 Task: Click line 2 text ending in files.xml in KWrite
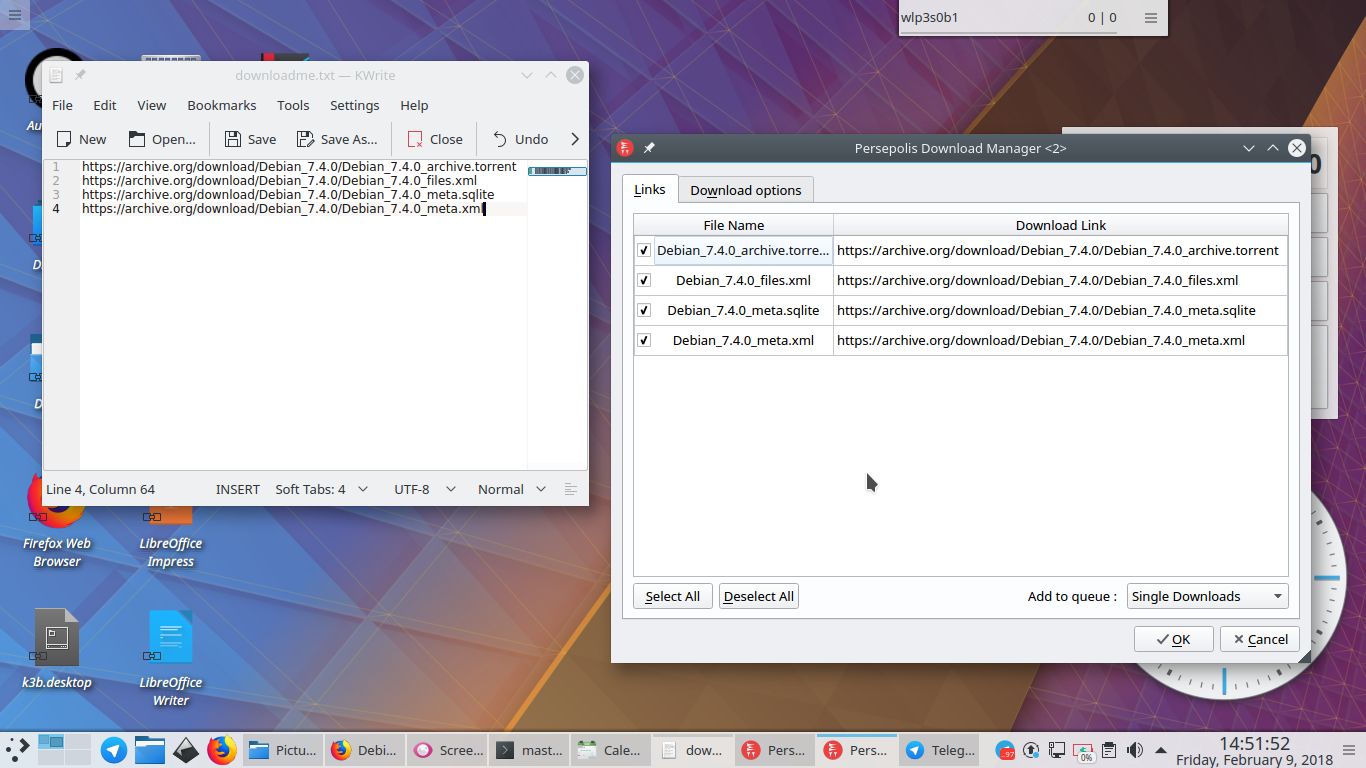click(x=279, y=181)
